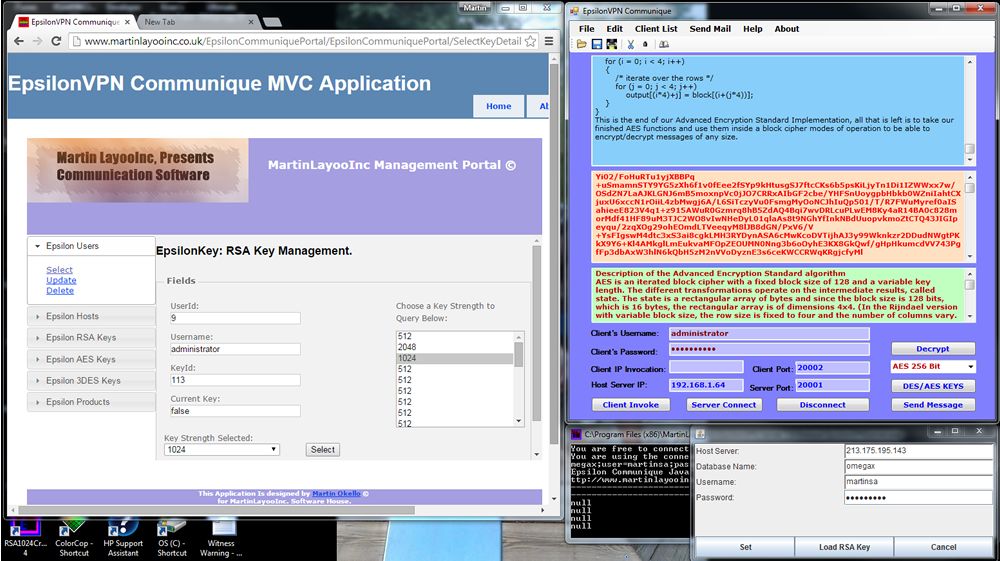Open the AES 256 Bit cipher dropdown
The height and width of the screenshot is (561, 1000).
933,367
